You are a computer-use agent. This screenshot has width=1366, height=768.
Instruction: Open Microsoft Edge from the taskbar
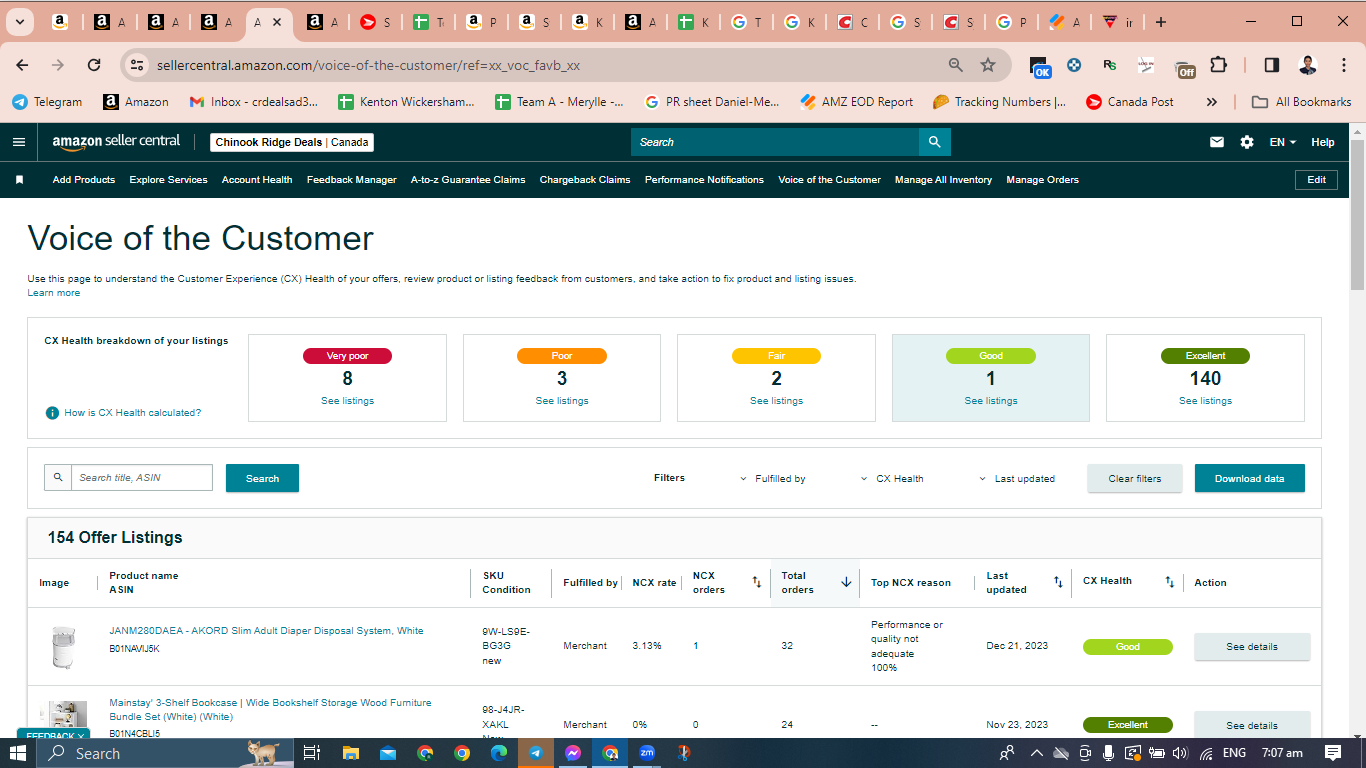[499, 753]
